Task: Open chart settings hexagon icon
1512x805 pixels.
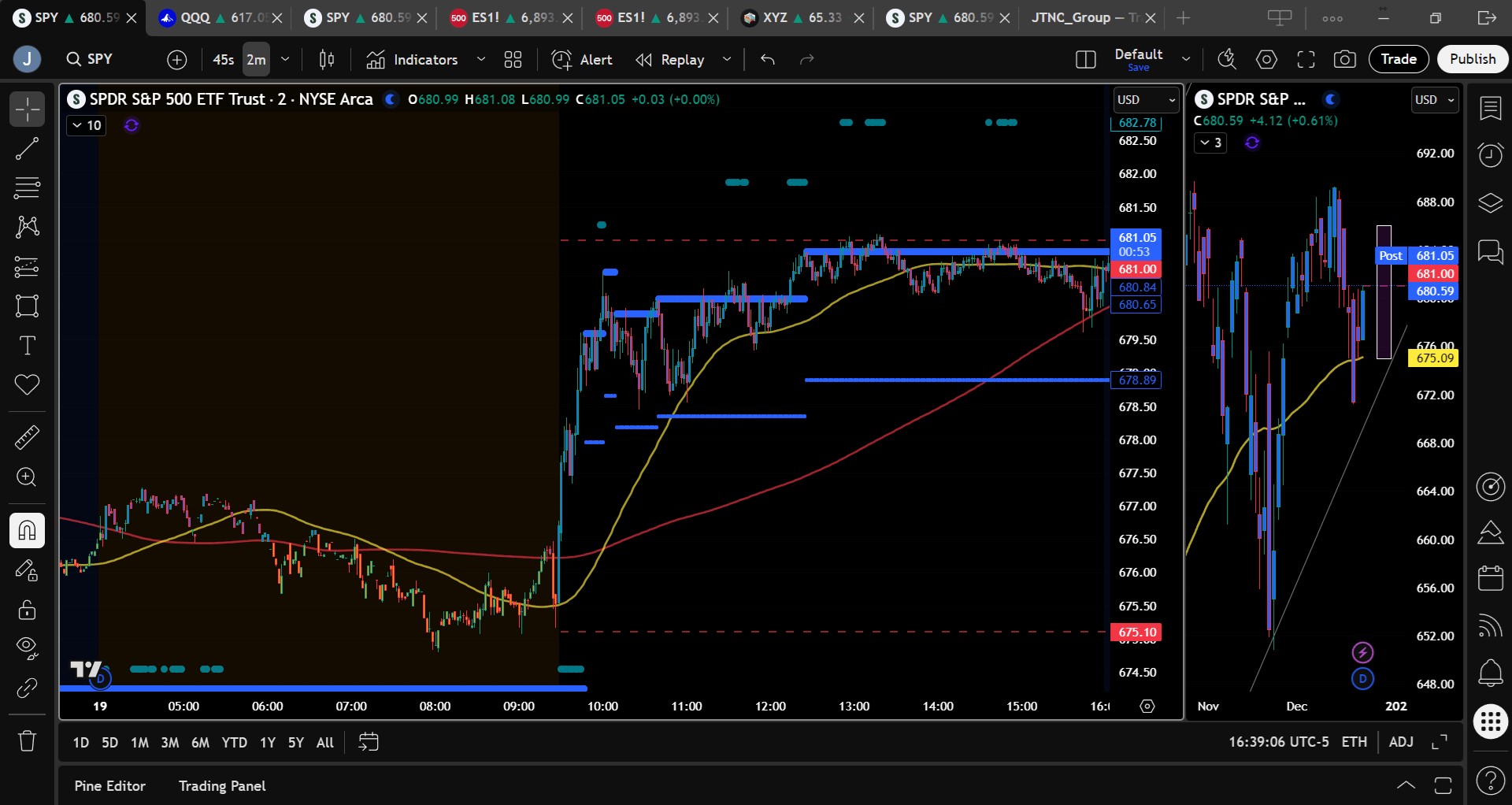Action: (x=1267, y=59)
